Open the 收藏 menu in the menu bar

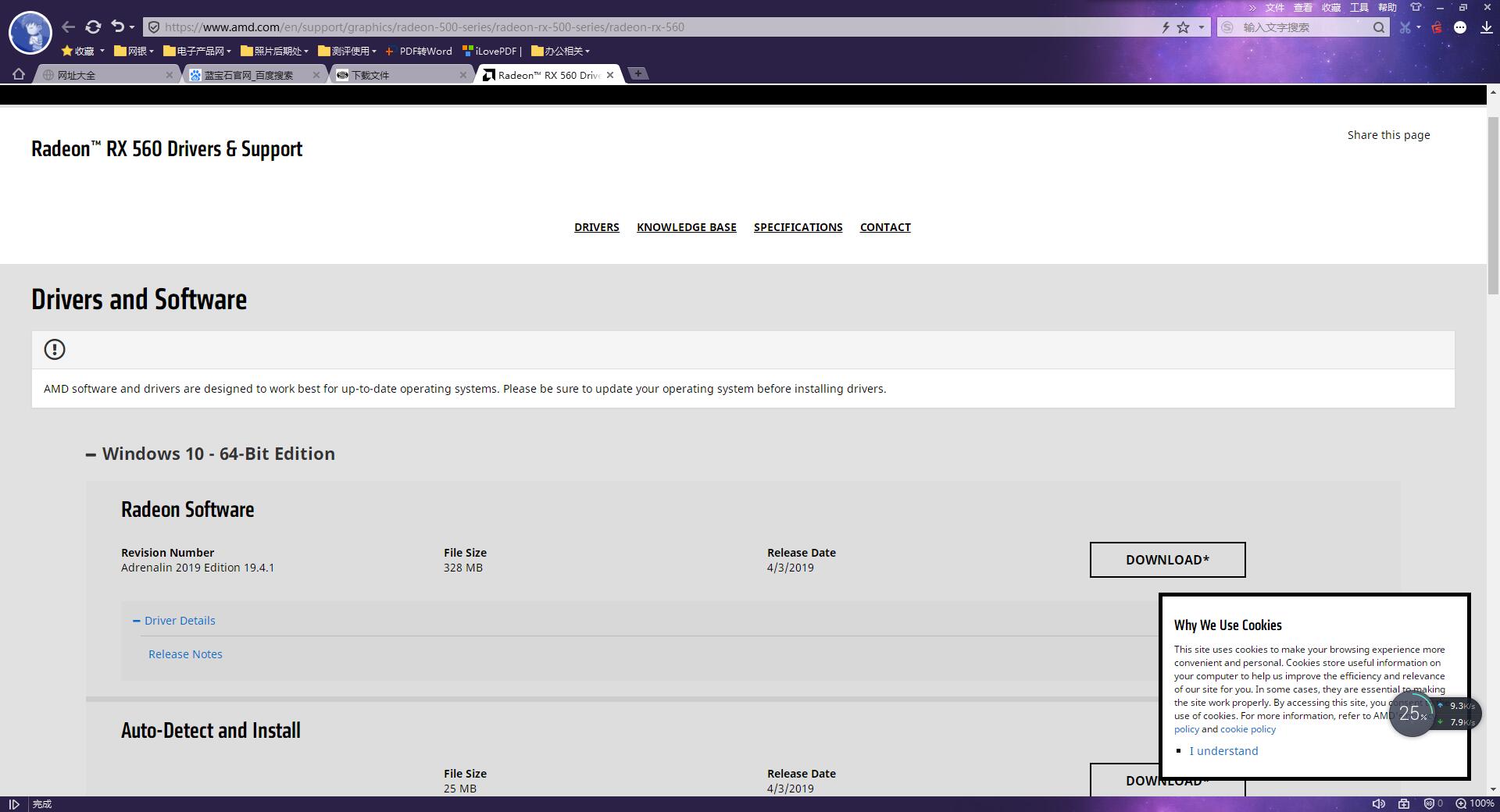pyautogui.click(x=1331, y=8)
